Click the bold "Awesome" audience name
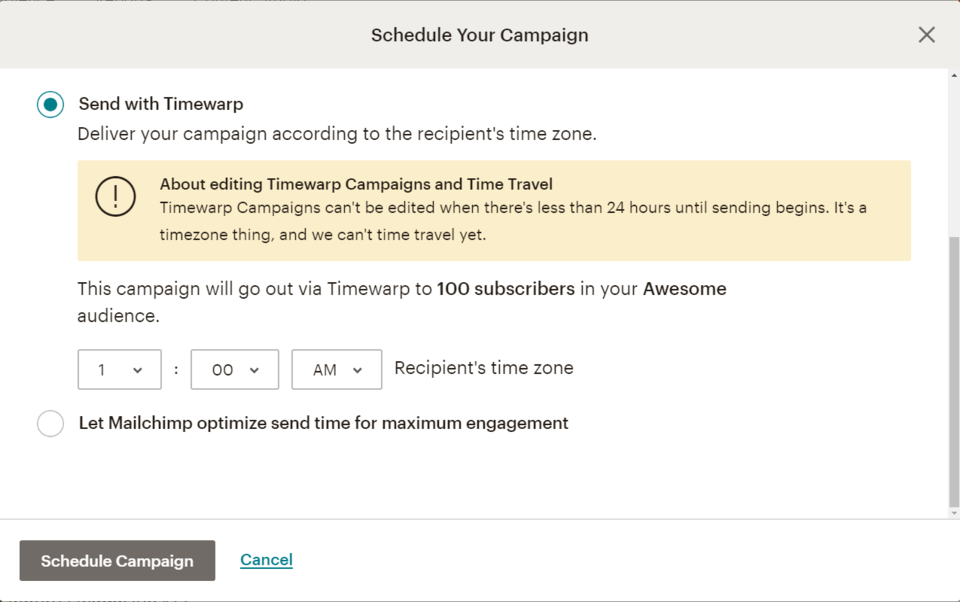Viewport: 960px width, 602px height. [685, 289]
